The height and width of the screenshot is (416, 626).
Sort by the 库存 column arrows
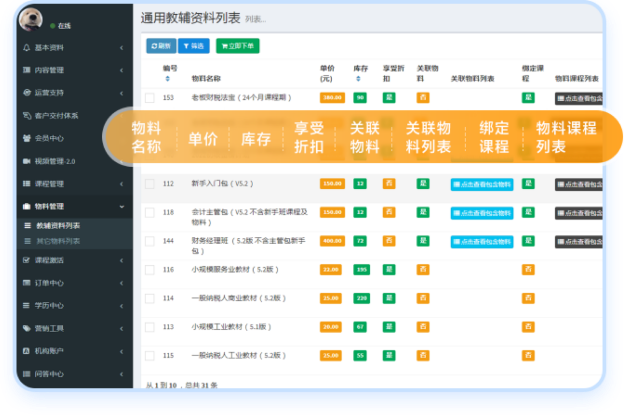click(x=358, y=79)
